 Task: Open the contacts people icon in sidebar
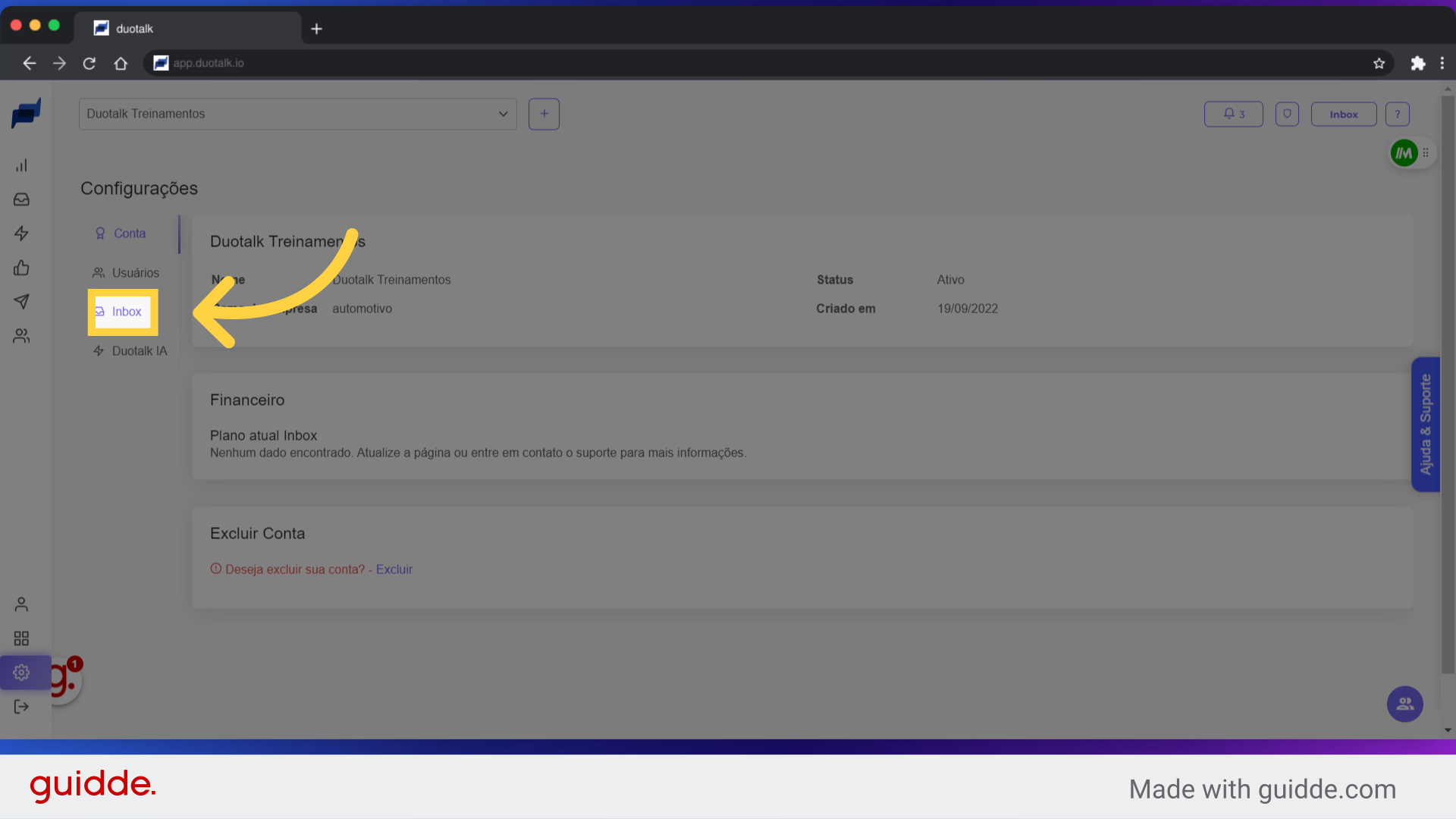pyautogui.click(x=21, y=336)
